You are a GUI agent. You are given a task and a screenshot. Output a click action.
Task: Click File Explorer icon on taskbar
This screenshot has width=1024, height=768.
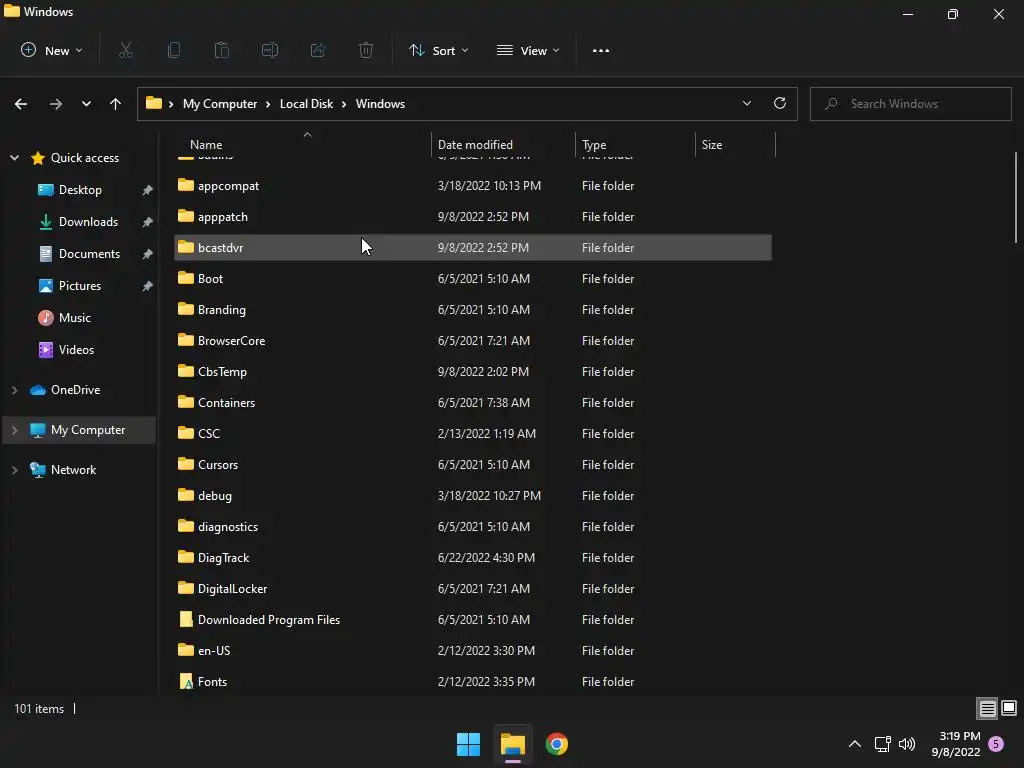pos(513,744)
